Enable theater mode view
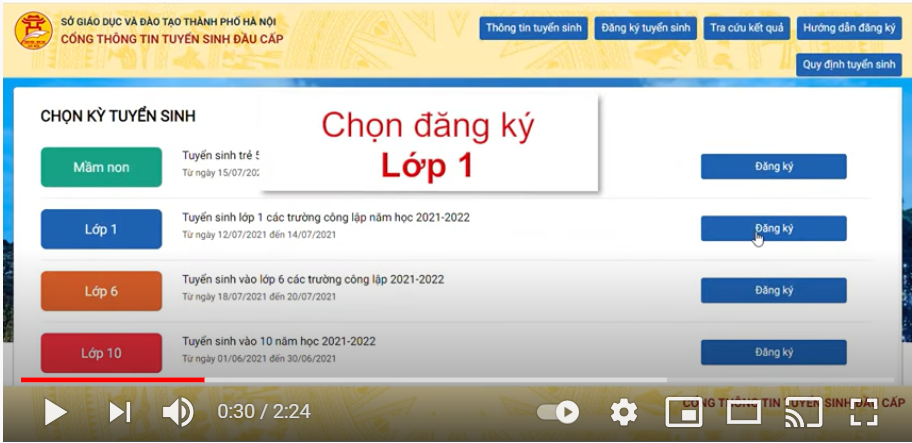Image resolution: width=912 pixels, height=443 pixels. tap(744, 412)
